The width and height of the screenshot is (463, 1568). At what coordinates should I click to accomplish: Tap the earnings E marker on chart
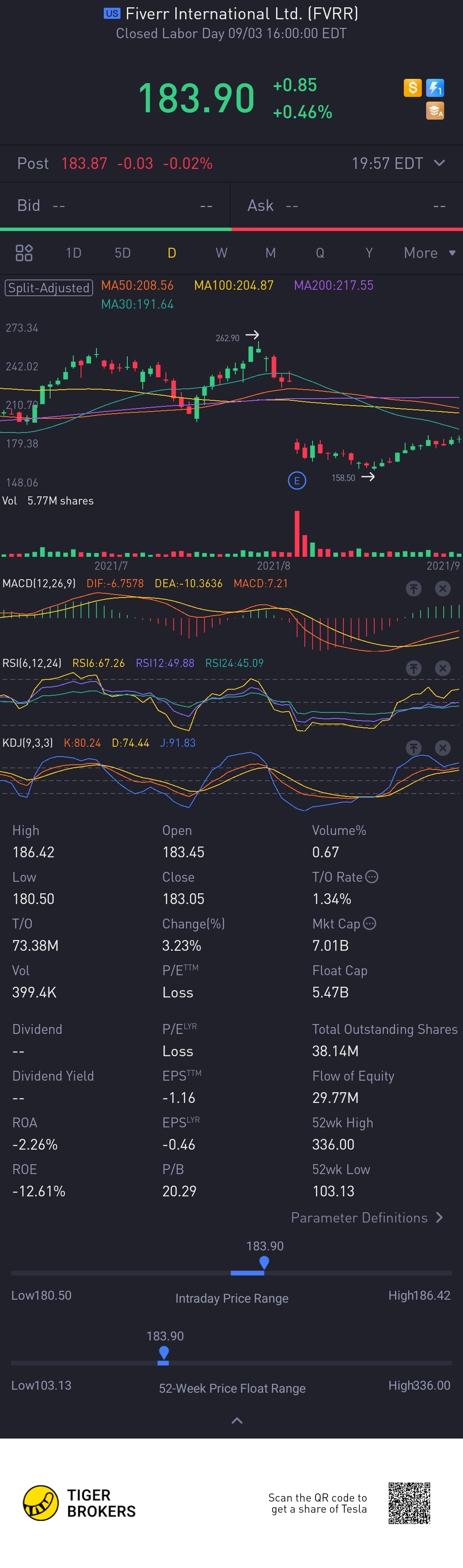tap(297, 480)
